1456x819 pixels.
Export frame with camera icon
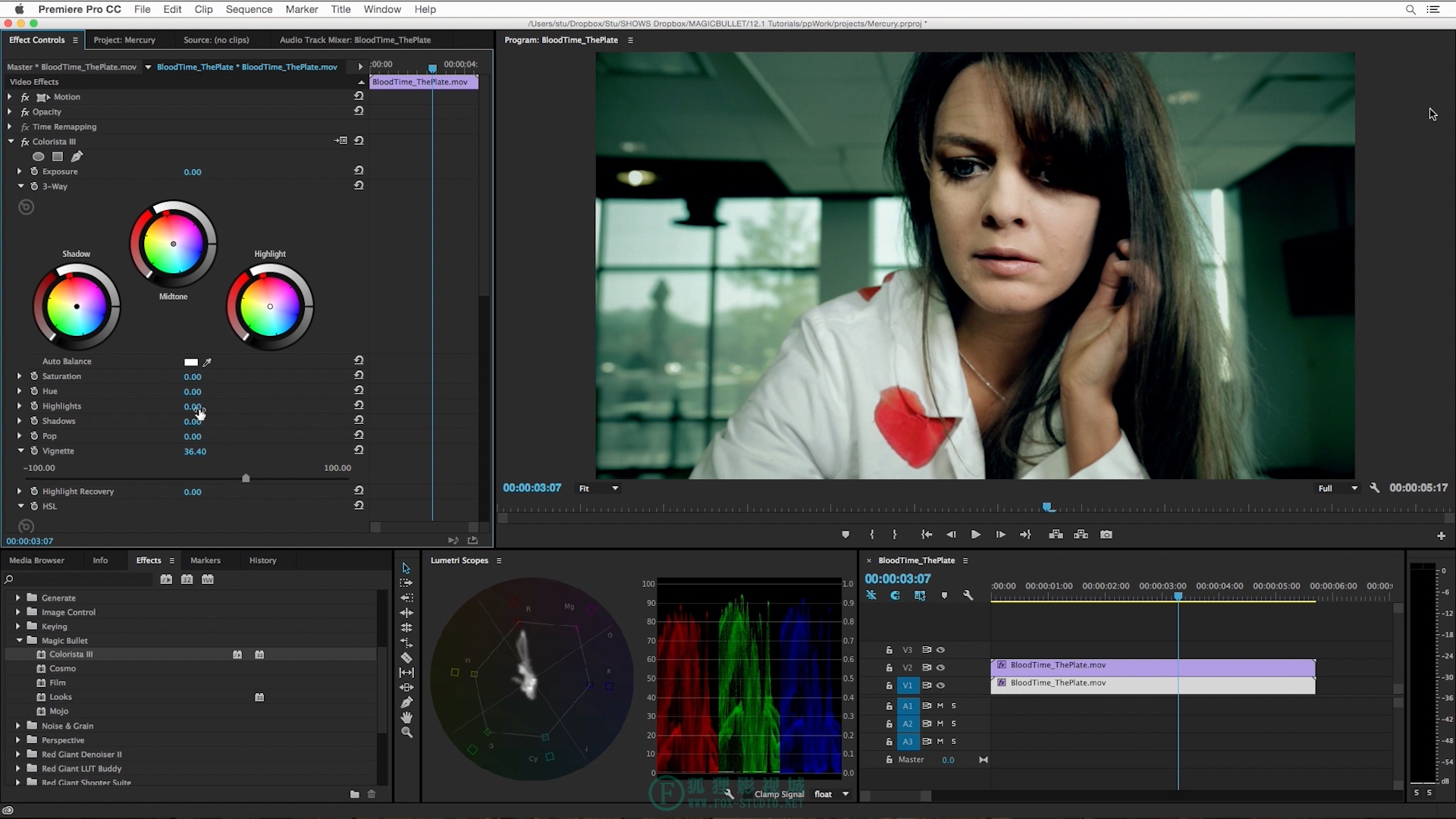[1106, 535]
